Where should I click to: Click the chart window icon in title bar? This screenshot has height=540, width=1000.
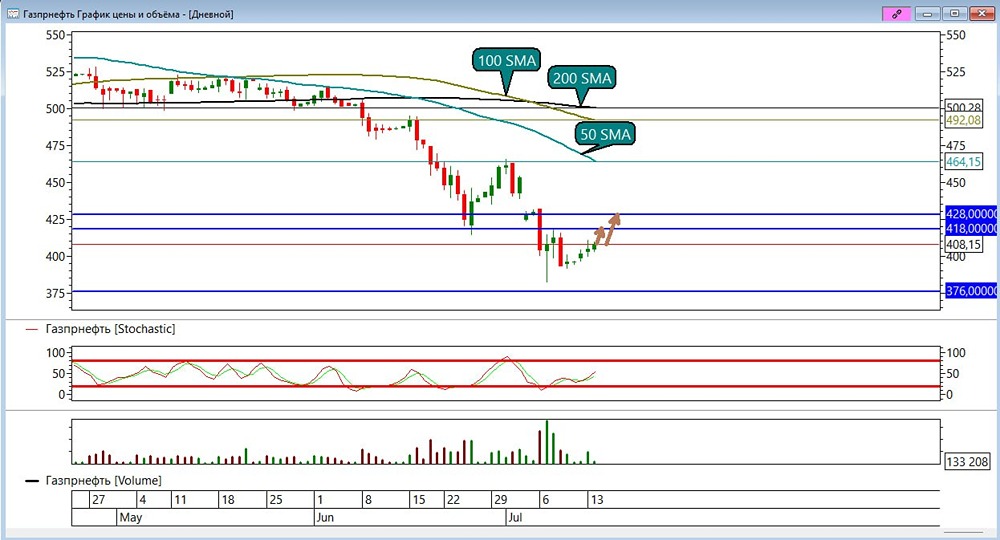(13, 13)
